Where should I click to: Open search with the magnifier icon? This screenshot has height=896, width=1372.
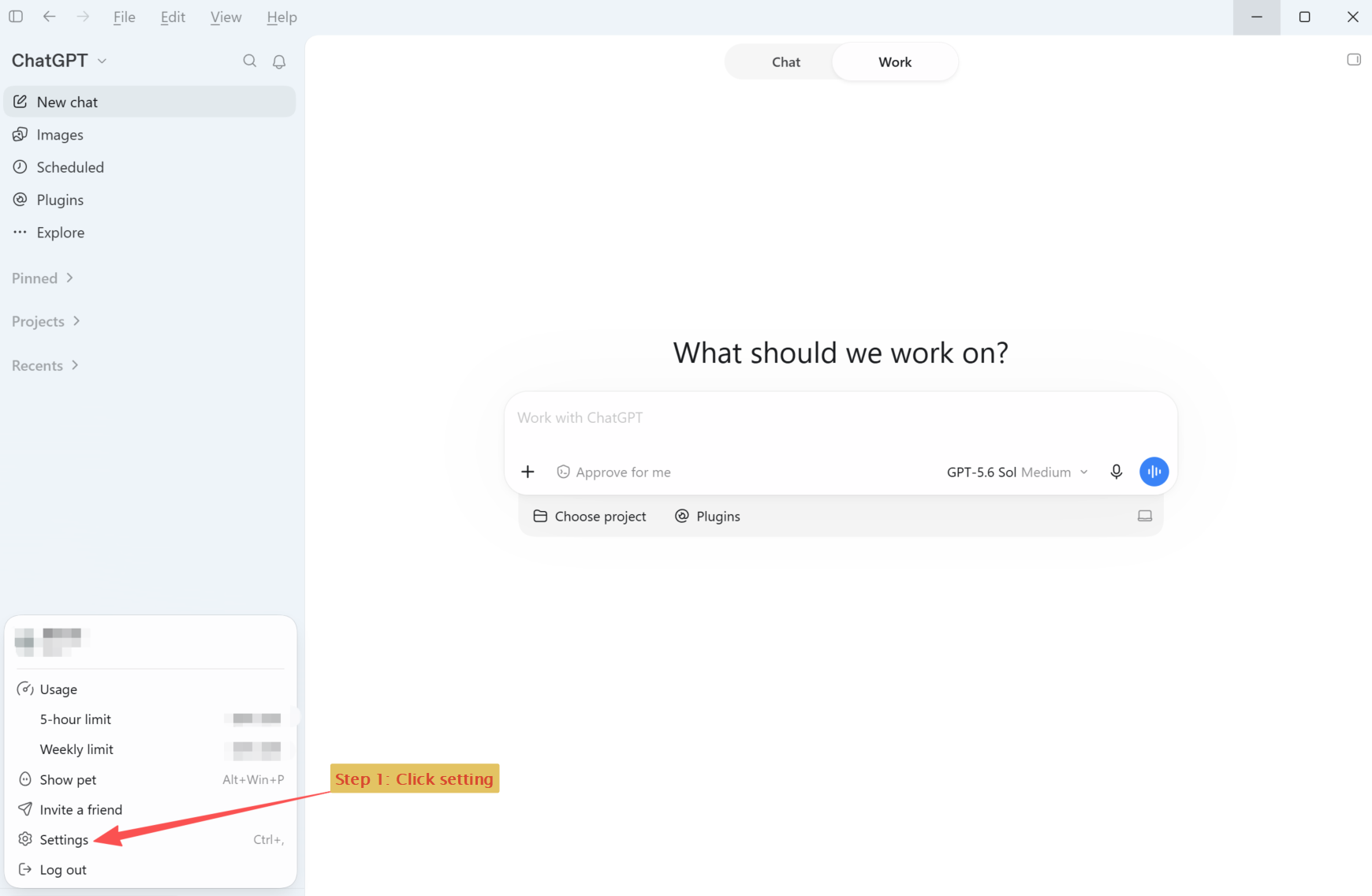(x=250, y=61)
